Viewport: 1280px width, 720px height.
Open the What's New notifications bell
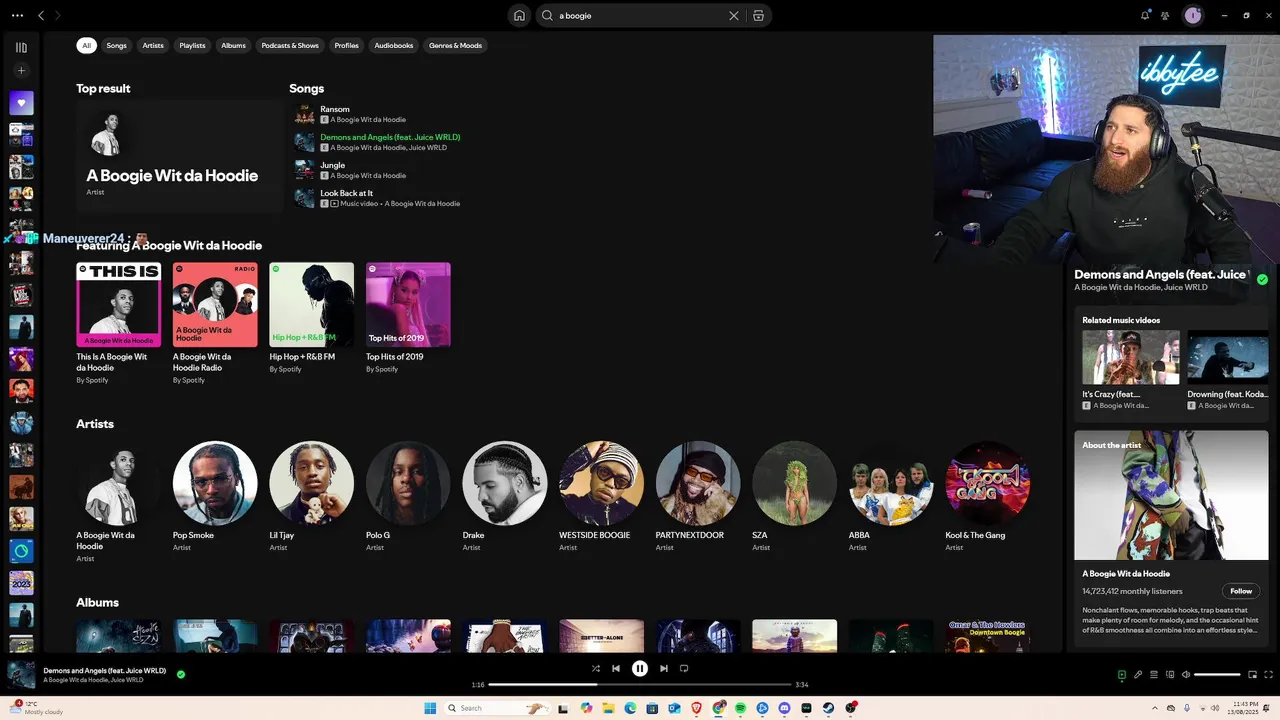tap(1145, 15)
